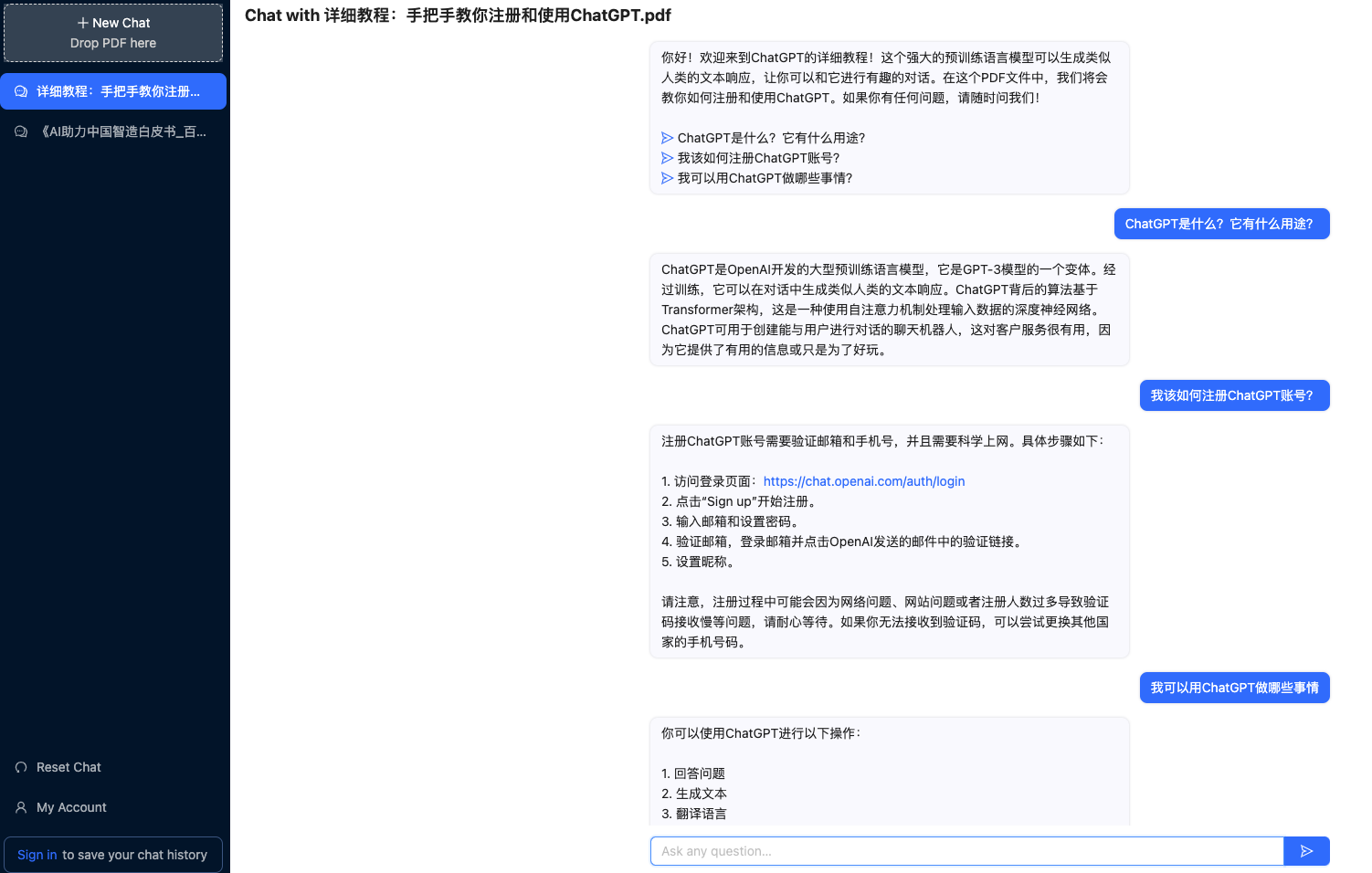Click the send paper-plane icon
This screenshot has width=1372, height=873.
pos(1306,850)
